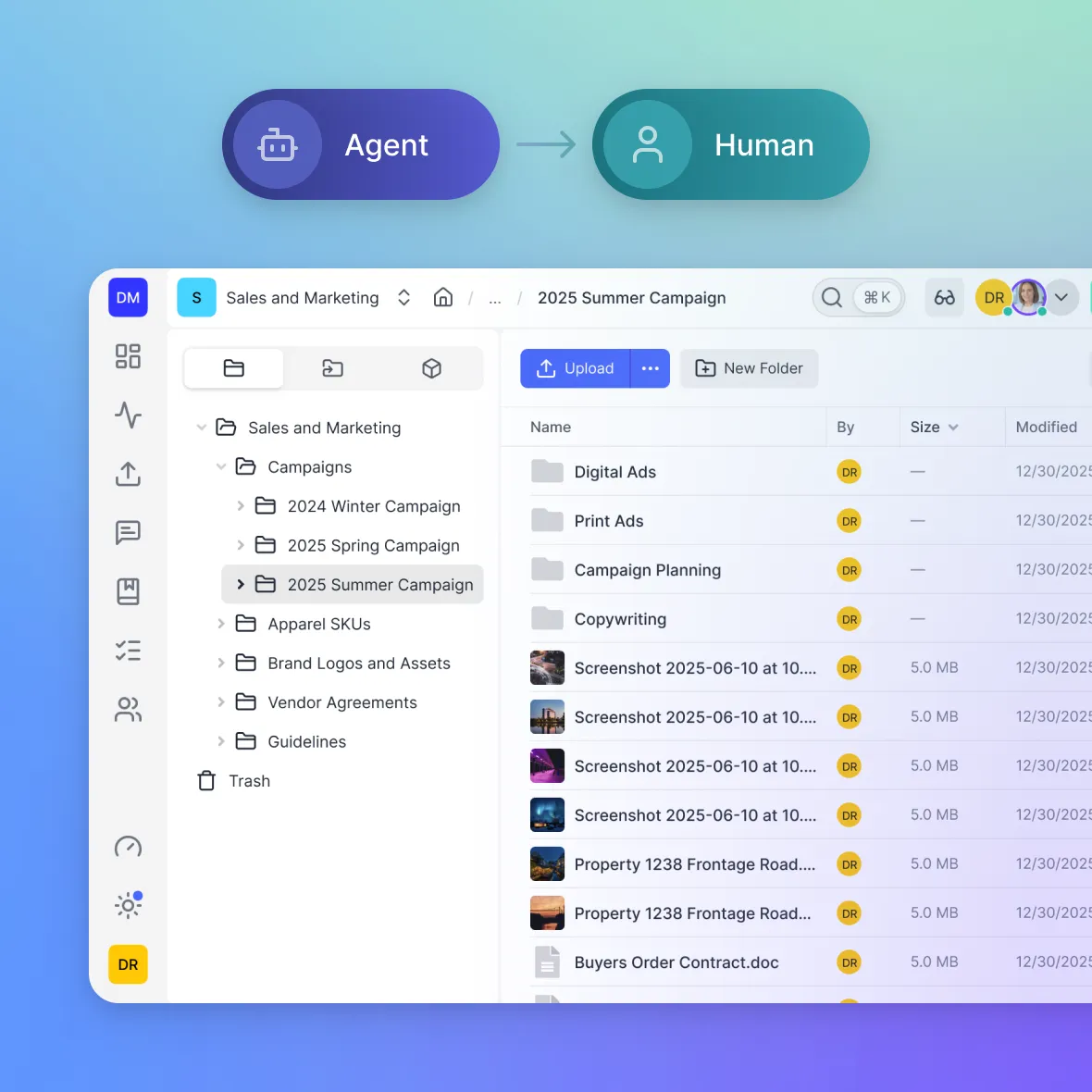Image resolution: width=1092 pixels, height=1092 pixels.
Task: Collapse the Campaigns tree item
Action: point(222,466)
